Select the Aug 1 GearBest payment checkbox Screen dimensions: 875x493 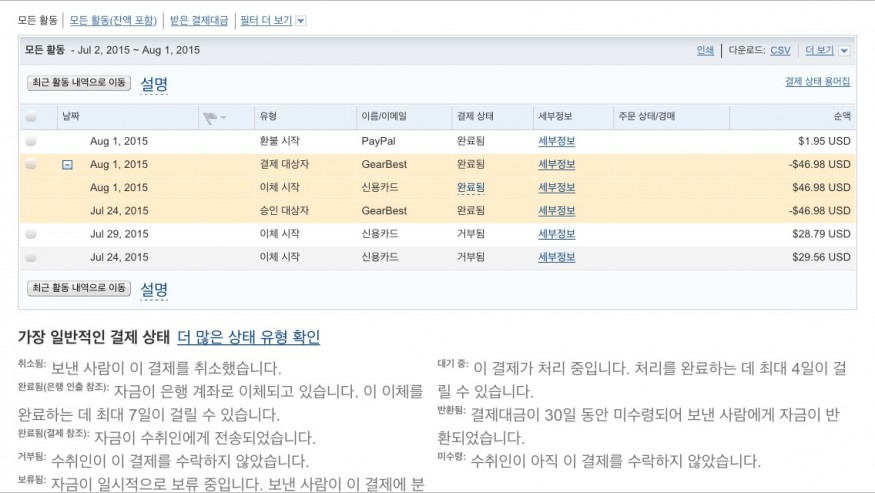31,165
